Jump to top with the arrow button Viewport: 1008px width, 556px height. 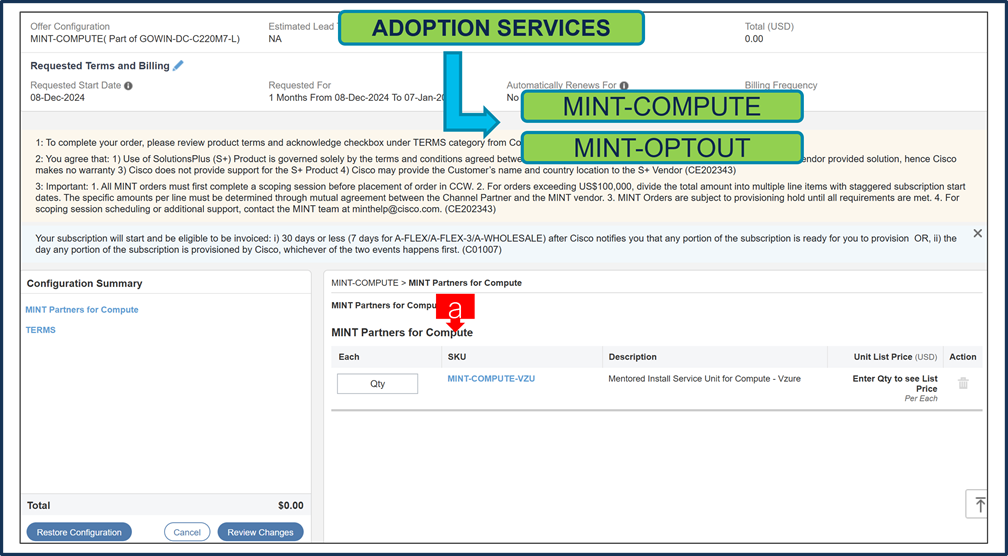coord(979,504)
